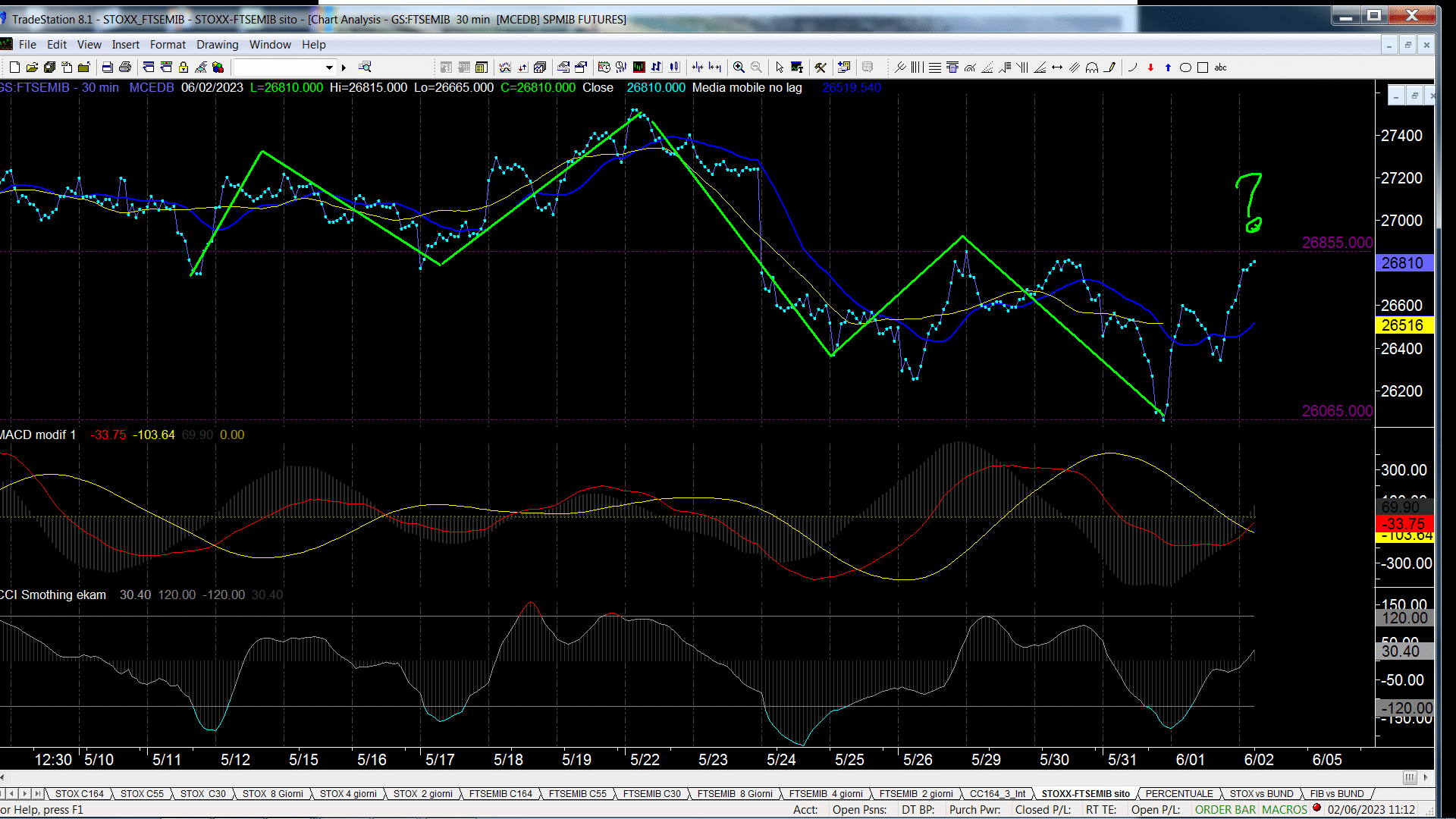Select the double-headed horizontal arrow tool

(x=1057, y=67)
